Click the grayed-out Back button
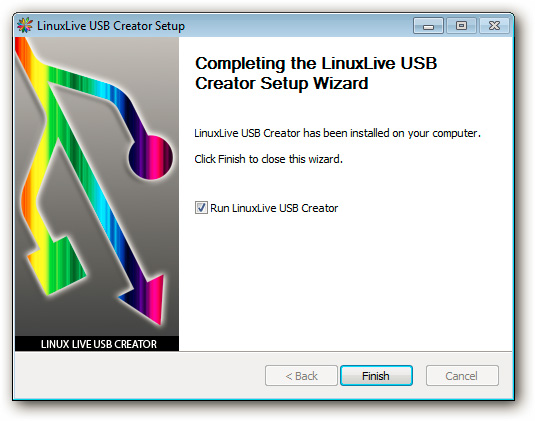The height and width of the screenshot is (421, 535). click(301, 376)
